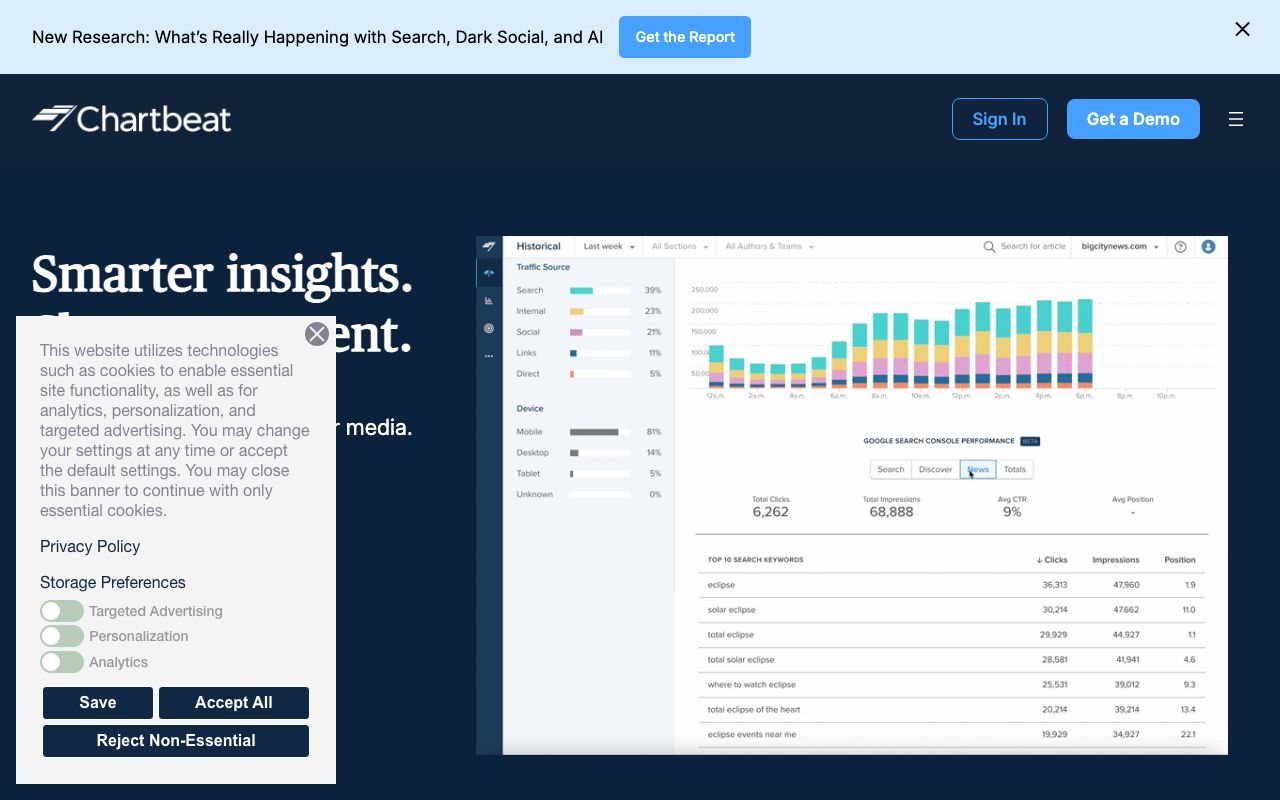Save the storage preferences
This screenshot has height=800, width=1280.
tap(98, 703)
